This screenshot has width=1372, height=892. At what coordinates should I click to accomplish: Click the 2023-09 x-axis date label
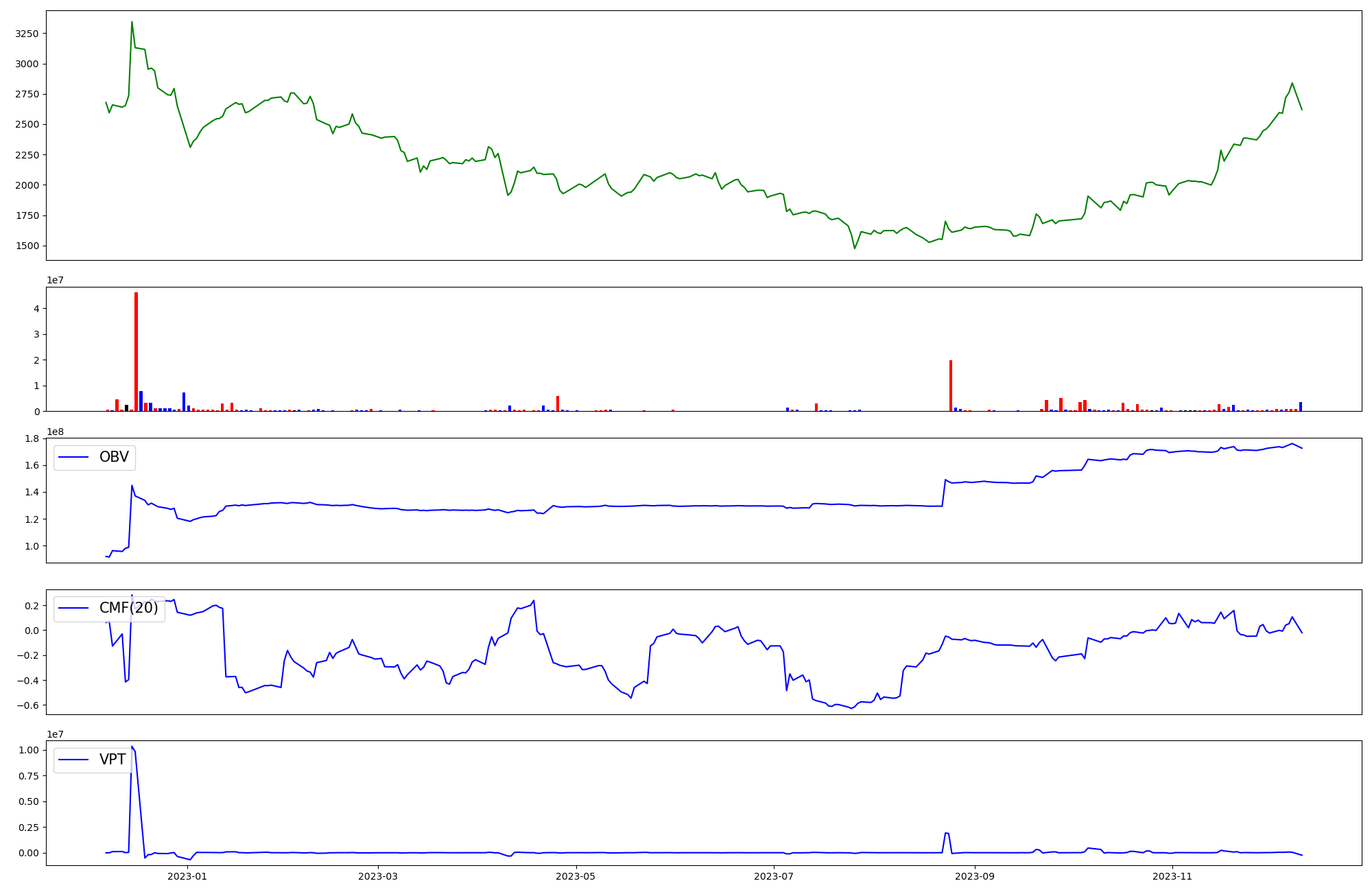(975, 876)
